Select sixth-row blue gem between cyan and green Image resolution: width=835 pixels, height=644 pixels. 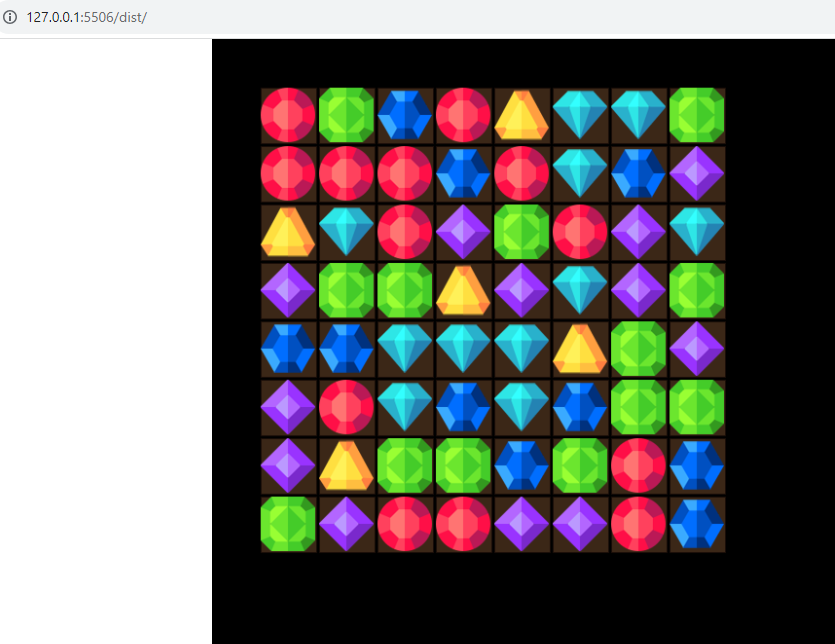point(580,407)
